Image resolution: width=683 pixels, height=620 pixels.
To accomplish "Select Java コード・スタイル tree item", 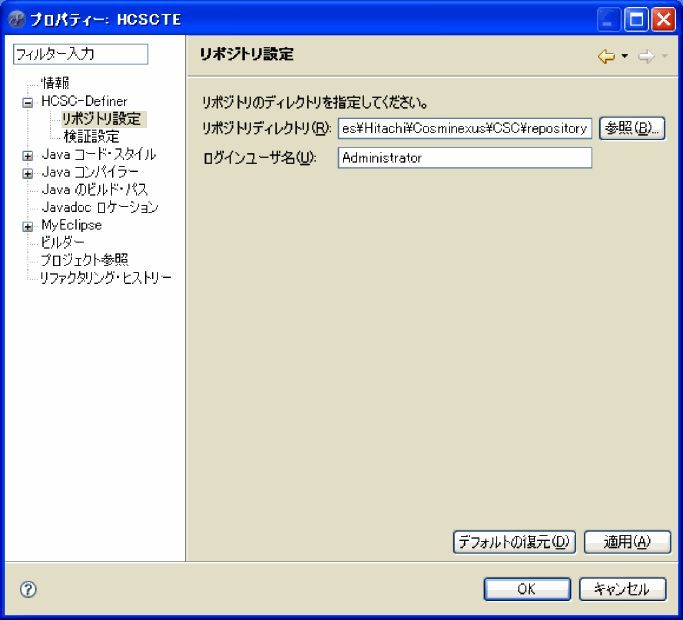I will 99,154.
